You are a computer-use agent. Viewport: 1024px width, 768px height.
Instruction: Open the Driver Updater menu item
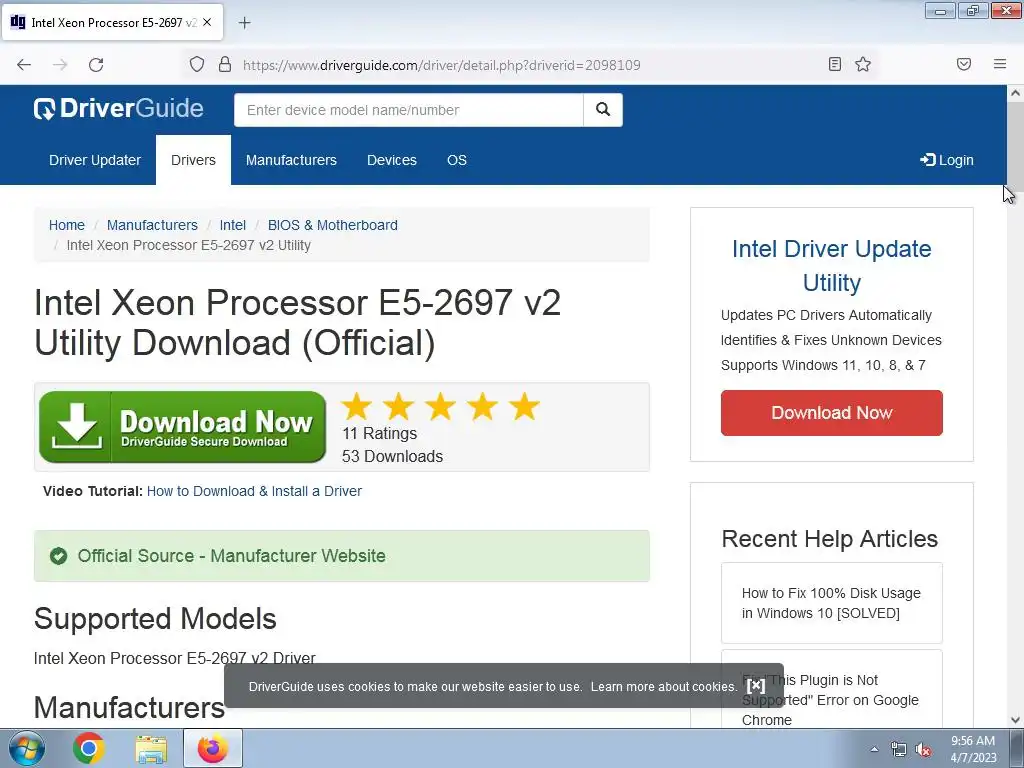(95, 160)
